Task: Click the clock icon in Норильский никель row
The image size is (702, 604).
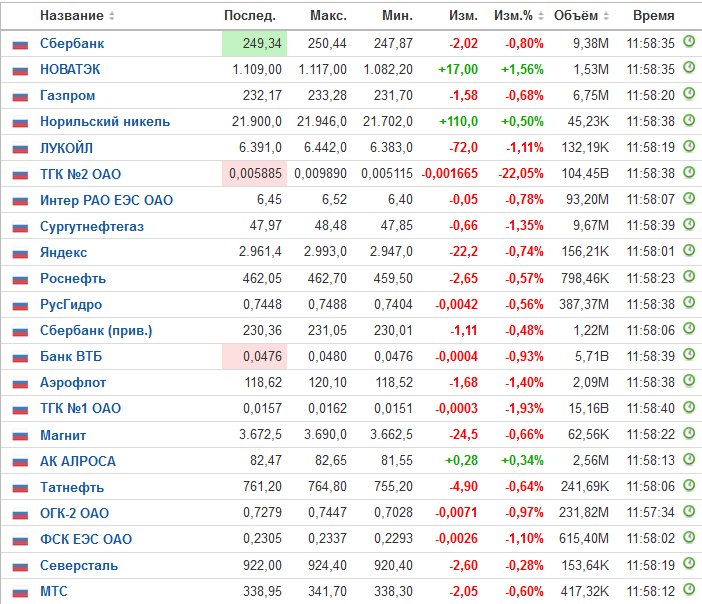Action: (689, 120)
